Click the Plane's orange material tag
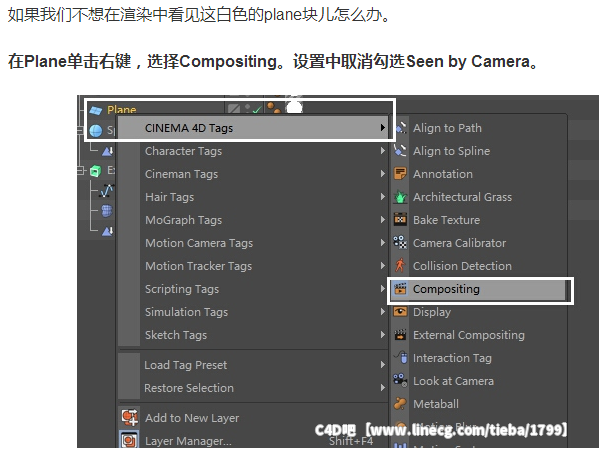601x449 pixels. [x=274, y=108]
